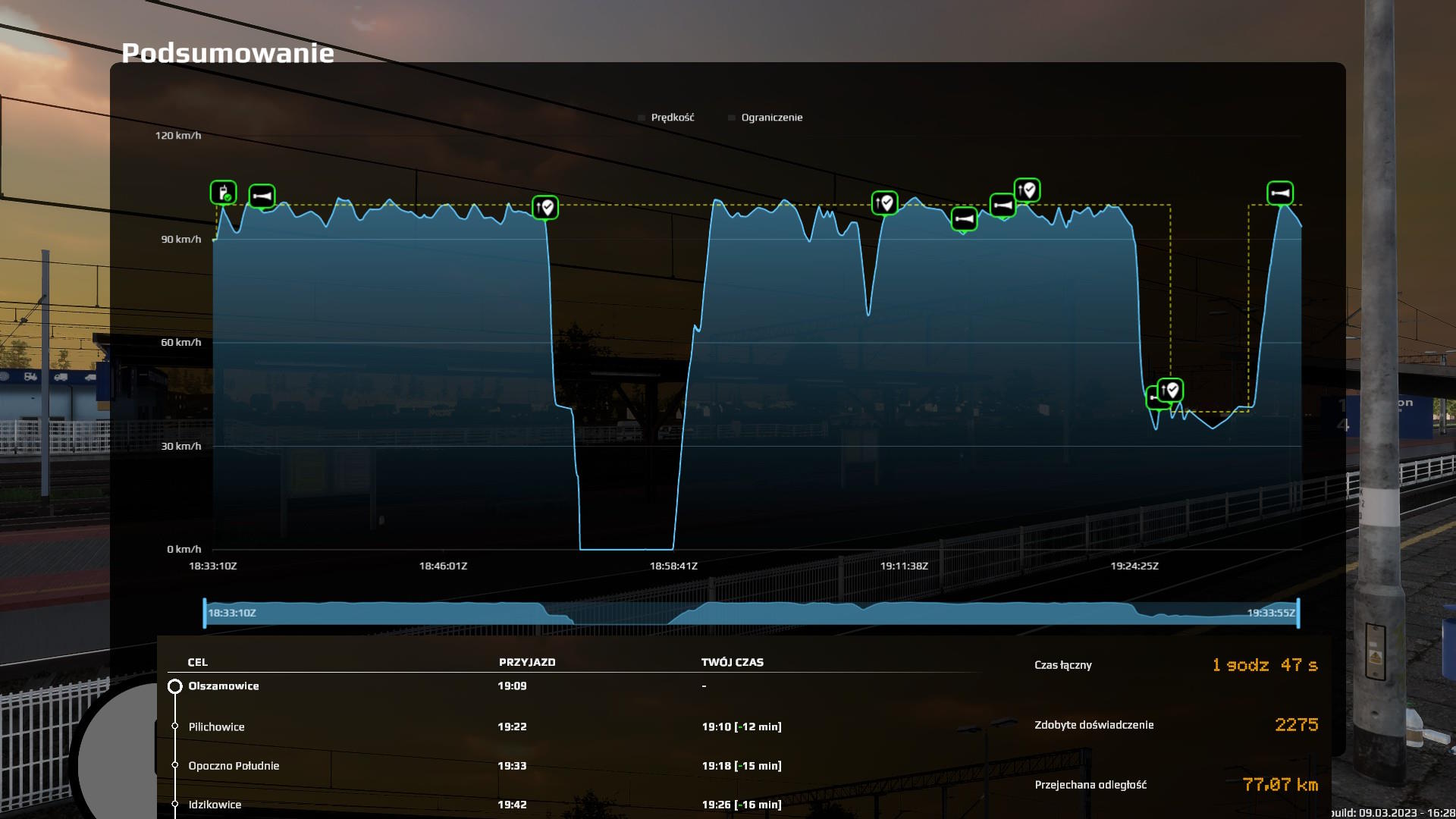Click the right range handle at 19:33:55Z
The width and height of the screenshot is (1456, 819).
tap(1298, 613)
